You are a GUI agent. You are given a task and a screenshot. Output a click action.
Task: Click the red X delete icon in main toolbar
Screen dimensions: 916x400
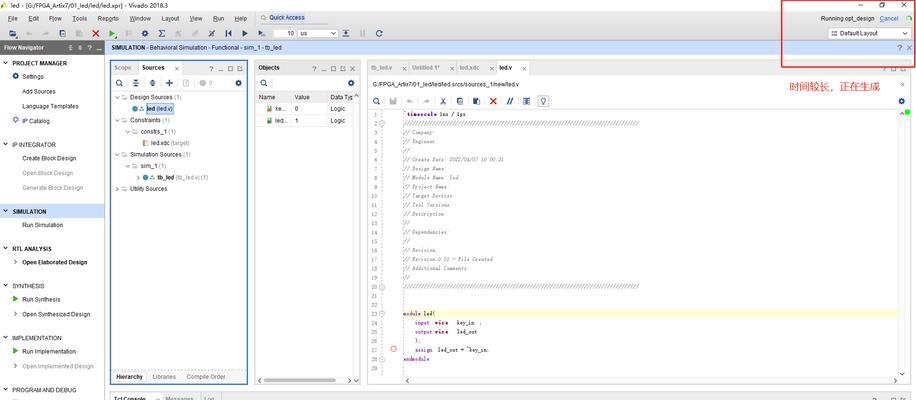[x=96, y=34]
